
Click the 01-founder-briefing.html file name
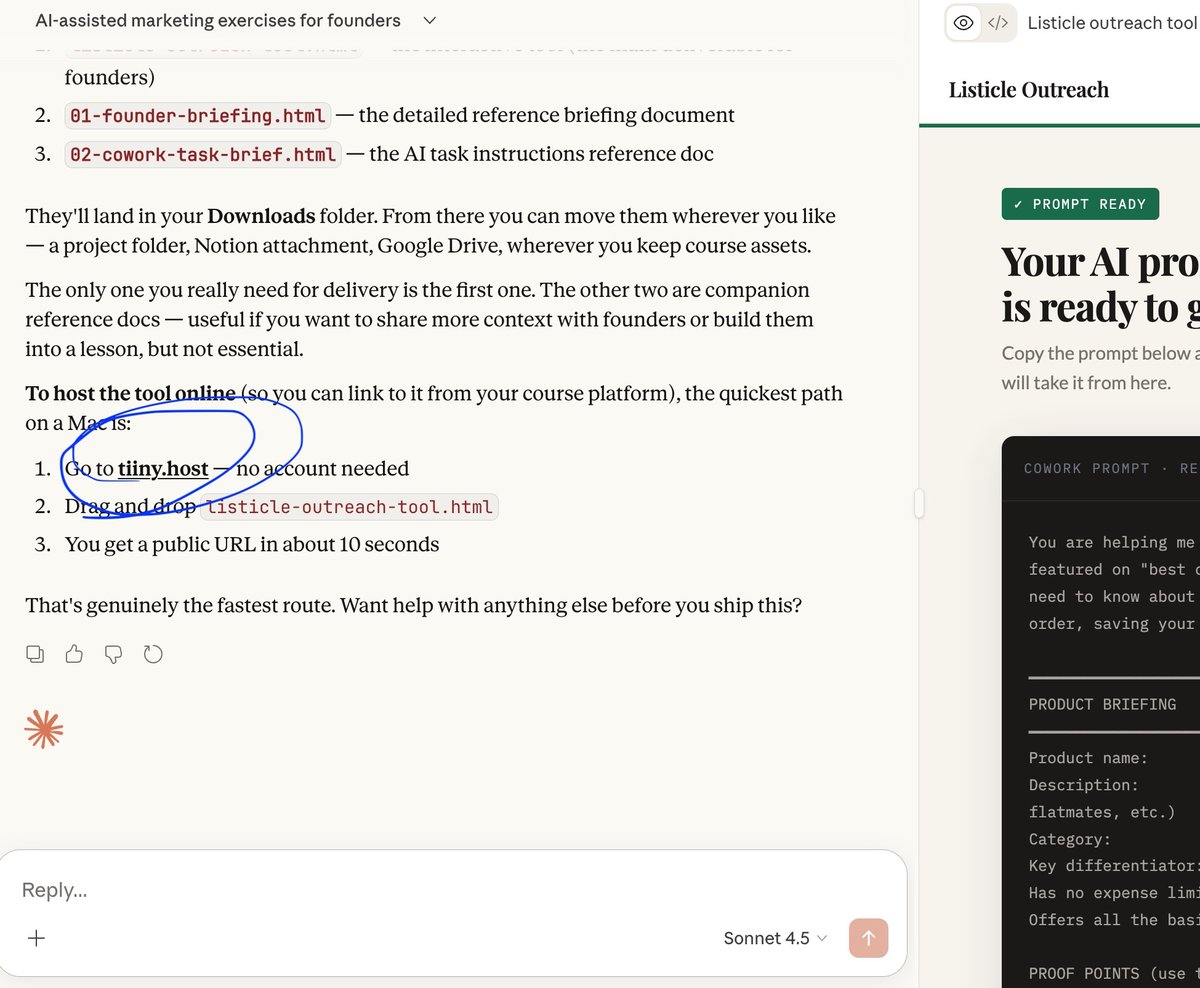pos(198,115)
